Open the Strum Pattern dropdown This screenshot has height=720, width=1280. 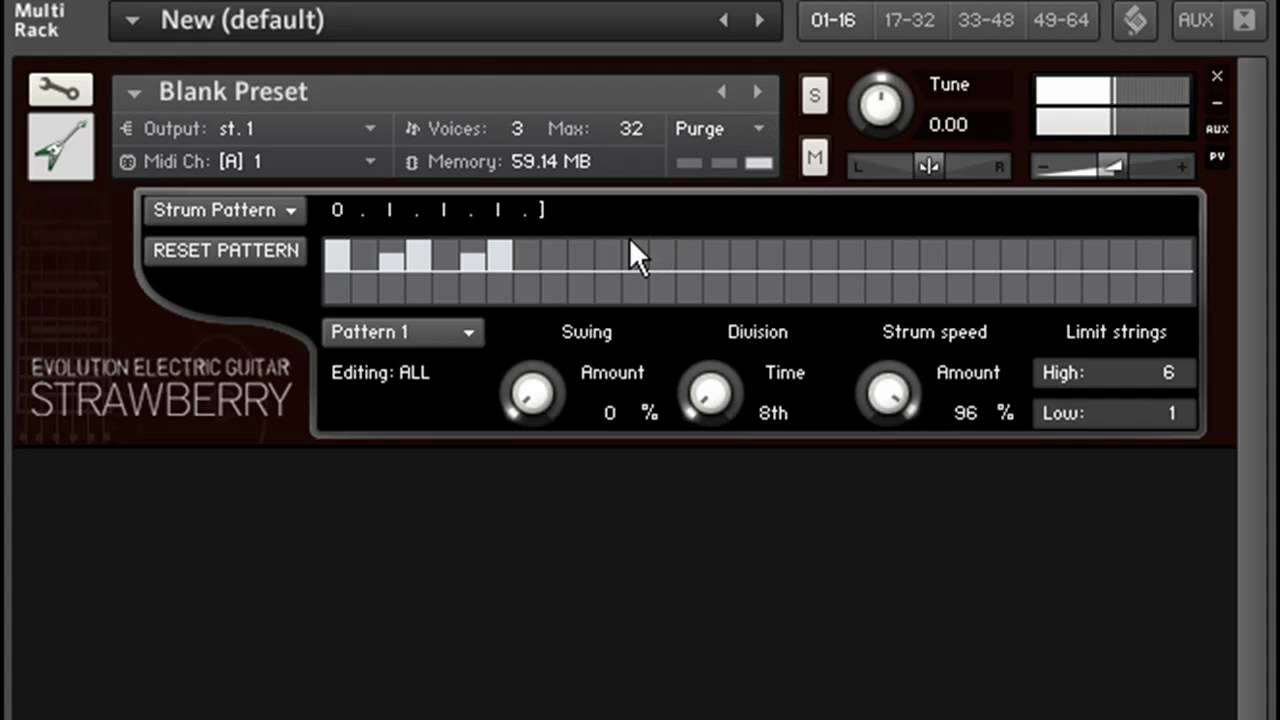point(225,211)
